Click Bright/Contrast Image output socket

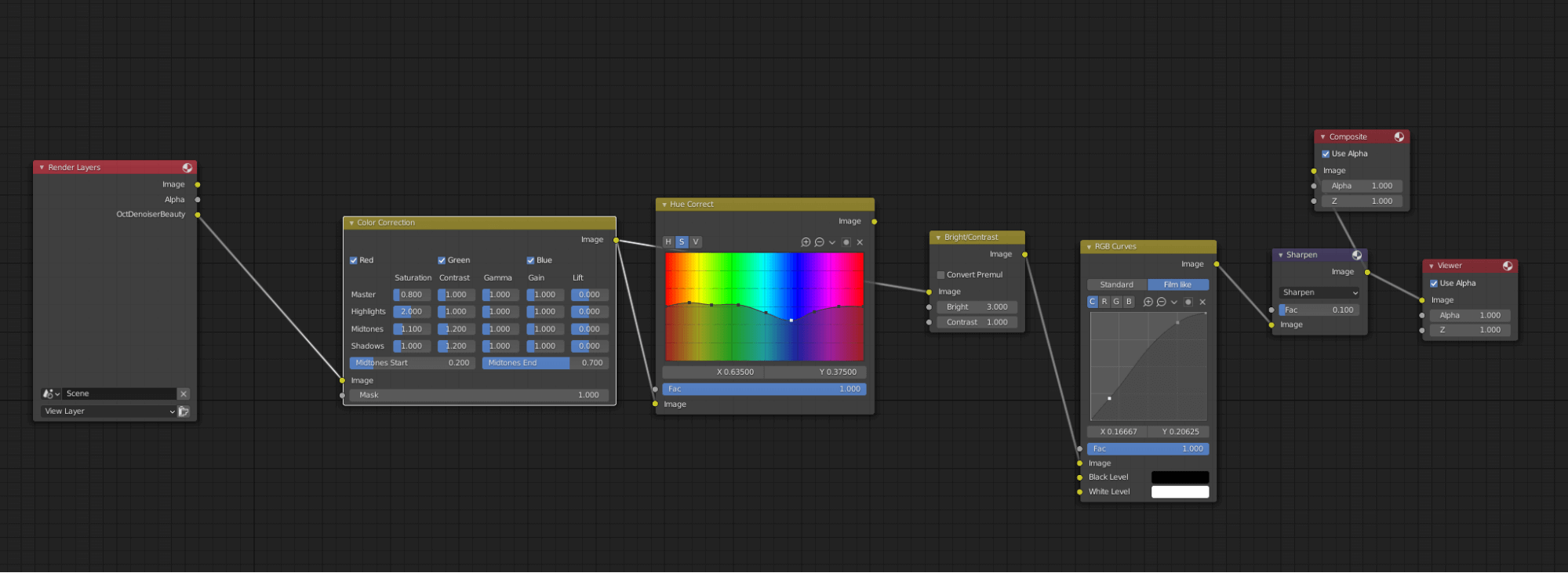click(x=1025, y=255)
